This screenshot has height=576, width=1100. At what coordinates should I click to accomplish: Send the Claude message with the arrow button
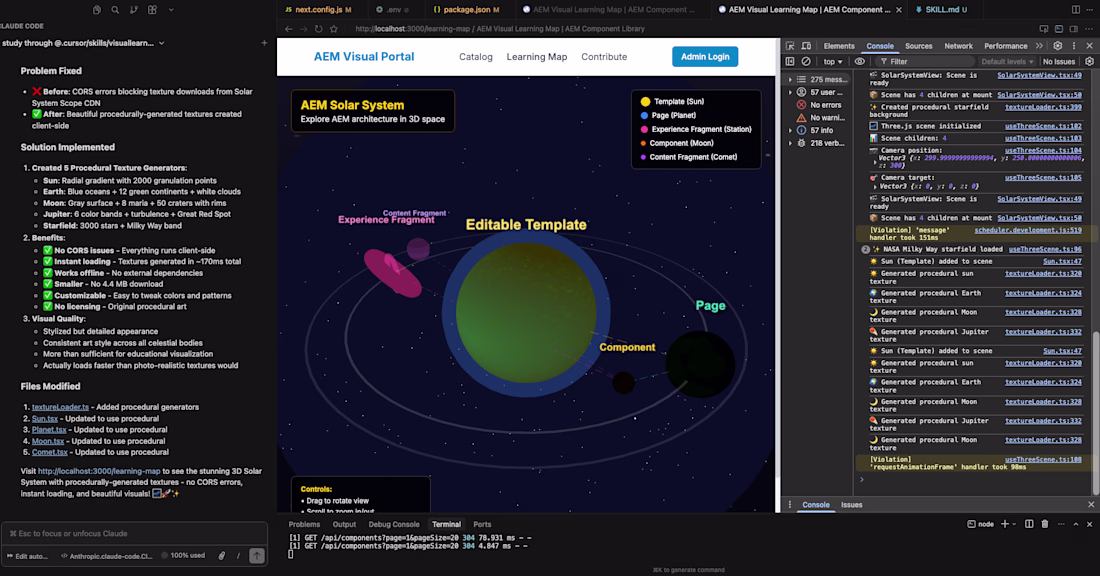[x=257, y=556]
